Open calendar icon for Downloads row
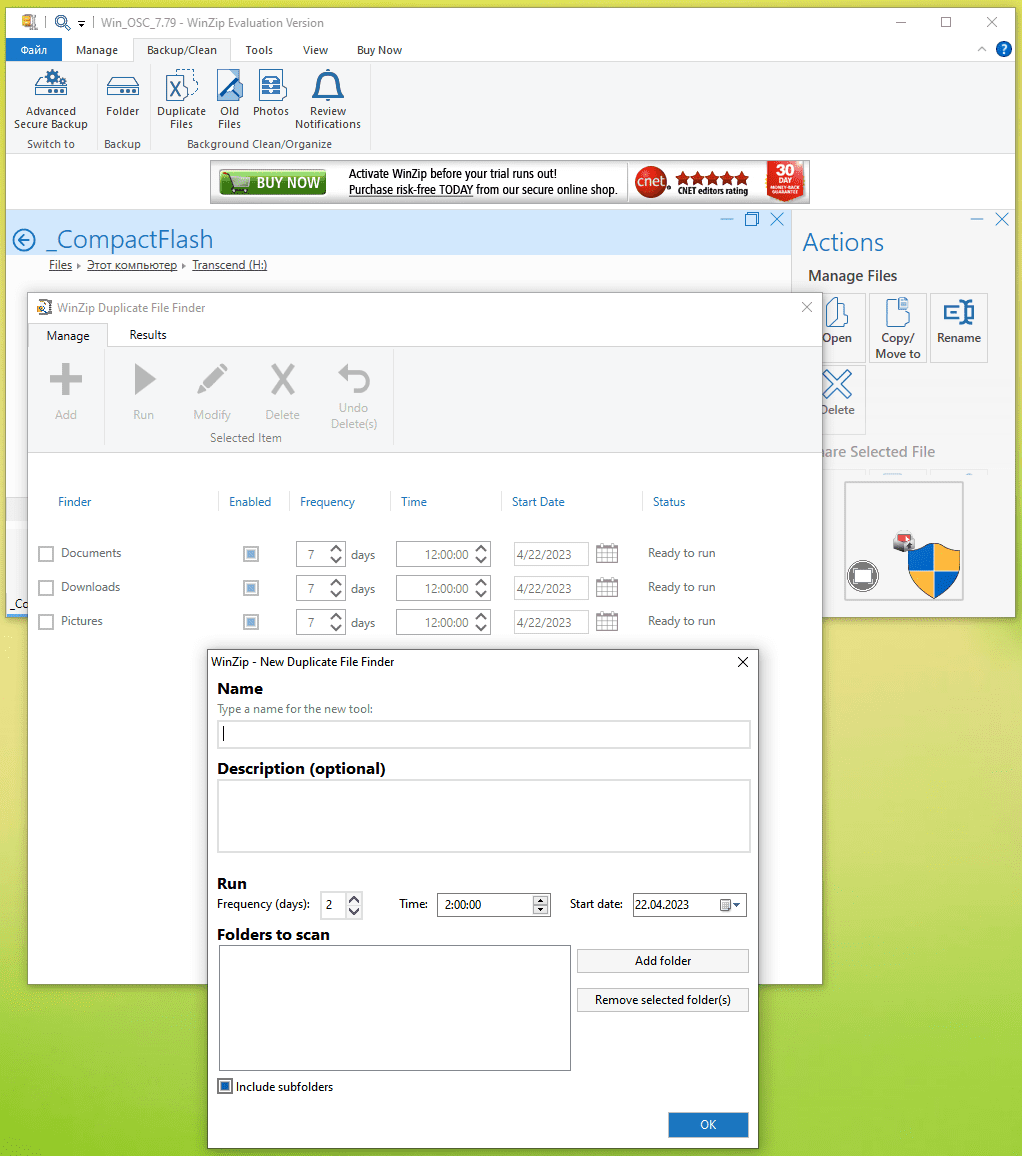Viewport: 1022px width, 1156px height. click(607, 588)
